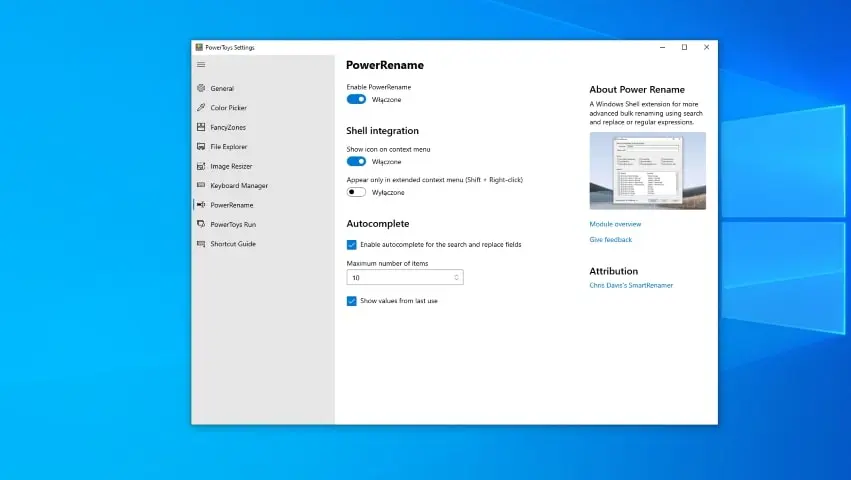Enable extended context menu only switch
This screenshot has width=851, height=480.
[356, 192]
